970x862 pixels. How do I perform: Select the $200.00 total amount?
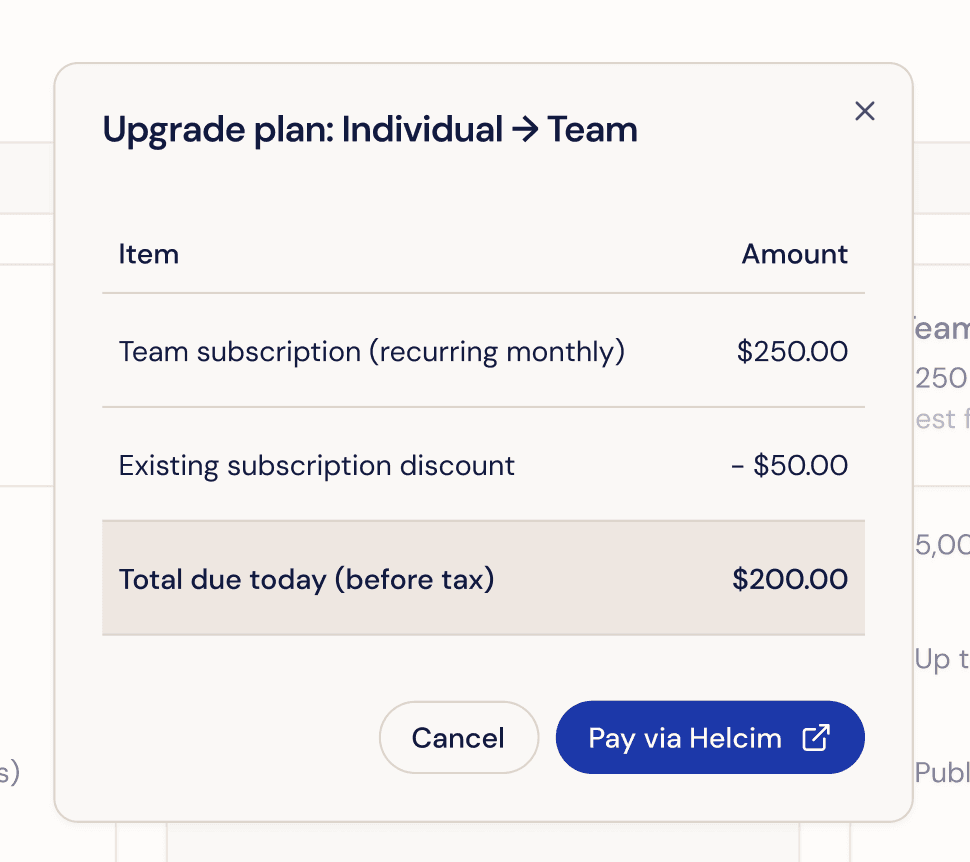click(790, 580)
